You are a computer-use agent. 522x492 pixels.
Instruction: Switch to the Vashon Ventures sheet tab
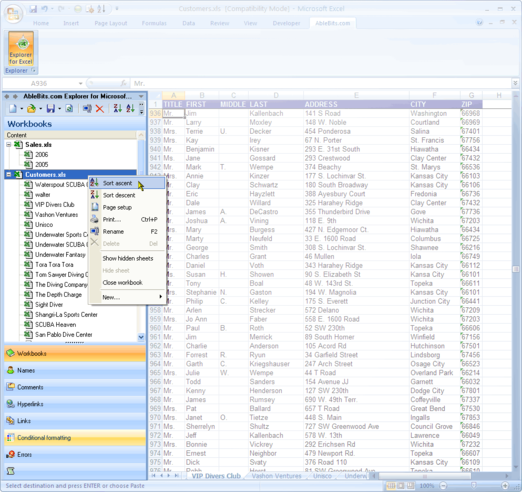pos(276,476)
